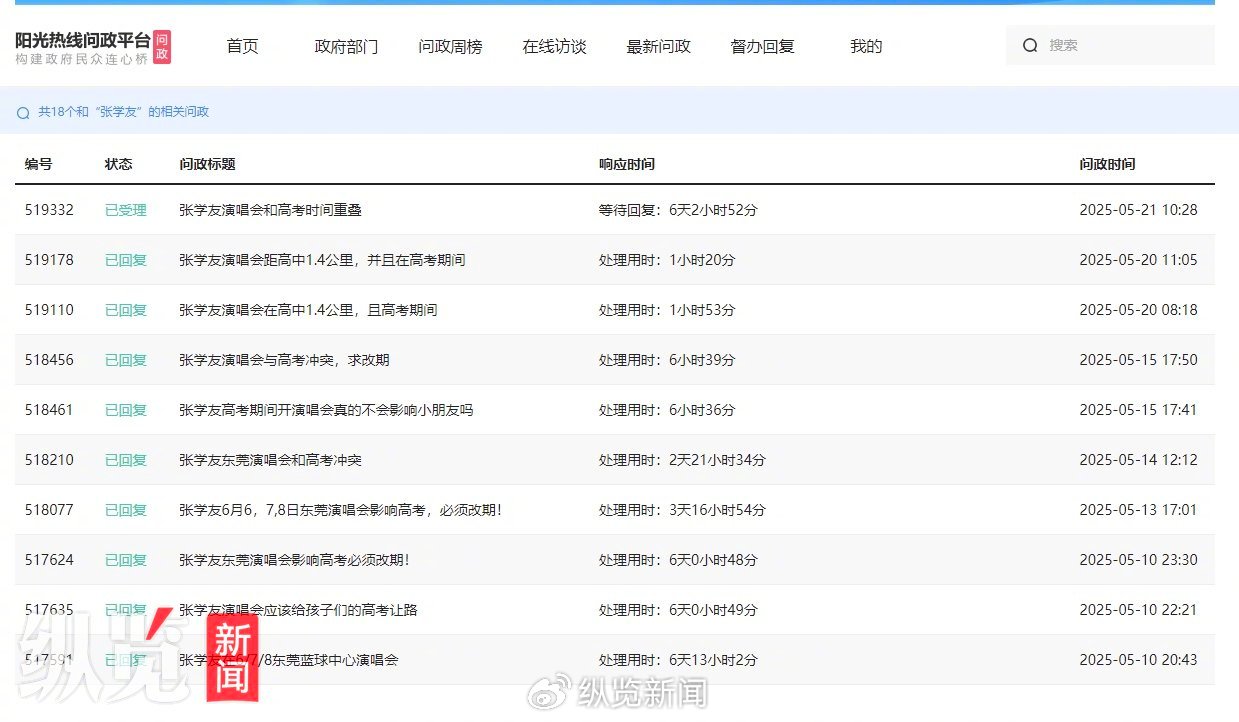1239x722 pixels.
Task: Open post 张学友演唱会和高考时间重叠
Action: click(x=270, y=210)
